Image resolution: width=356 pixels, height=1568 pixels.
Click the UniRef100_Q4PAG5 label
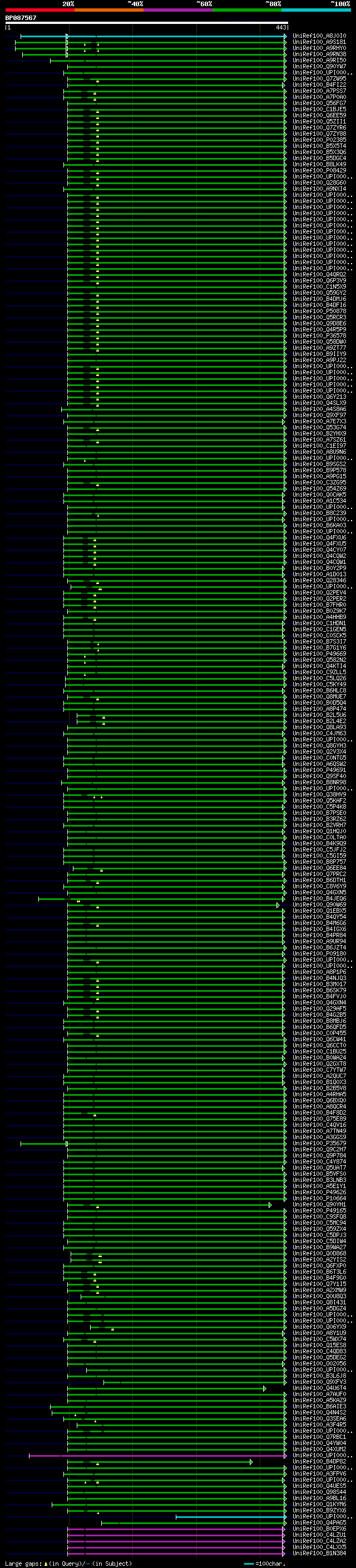pyautogui.click(x=319, y=1522)
